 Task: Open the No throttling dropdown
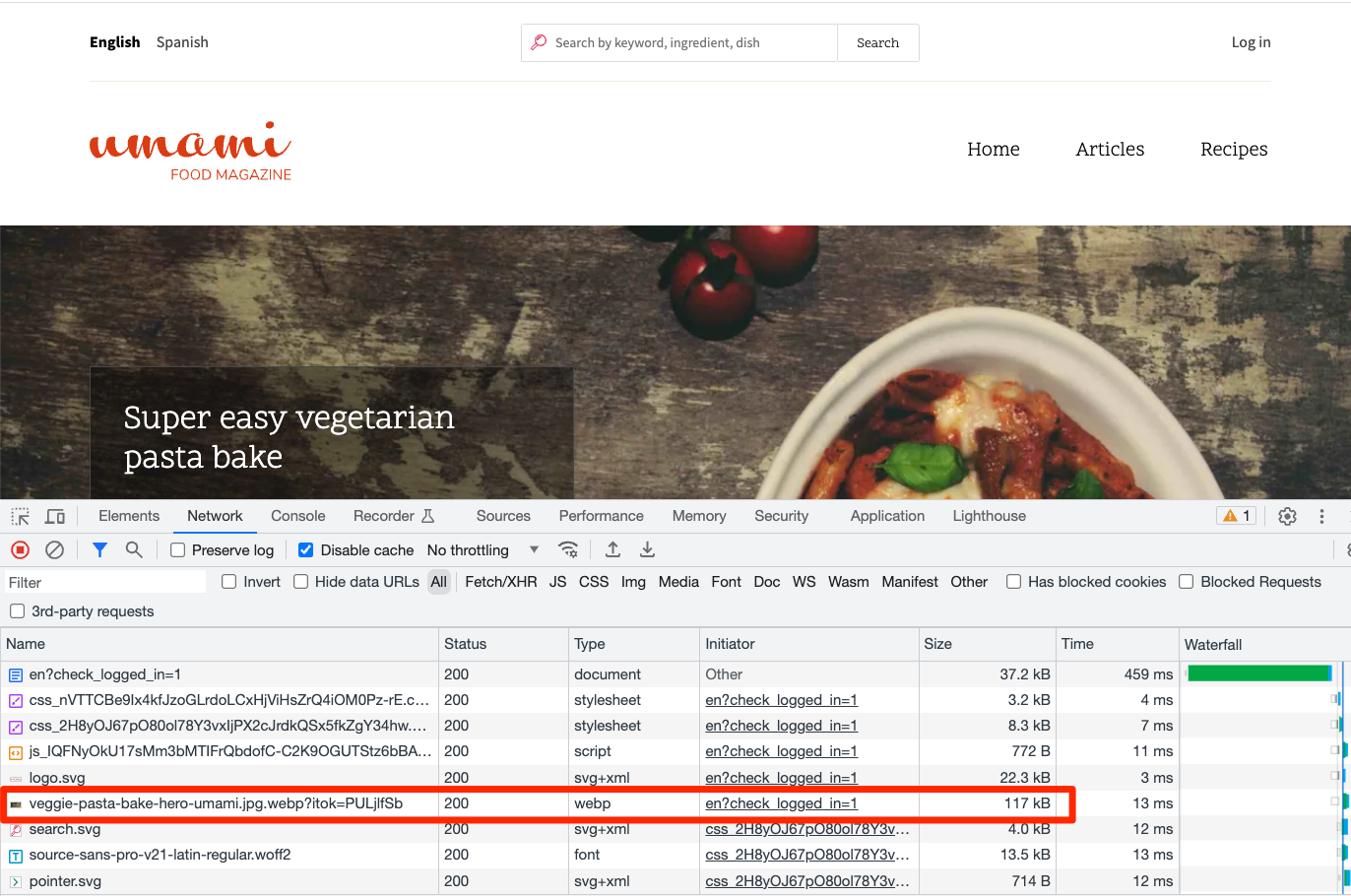point(482,549)
